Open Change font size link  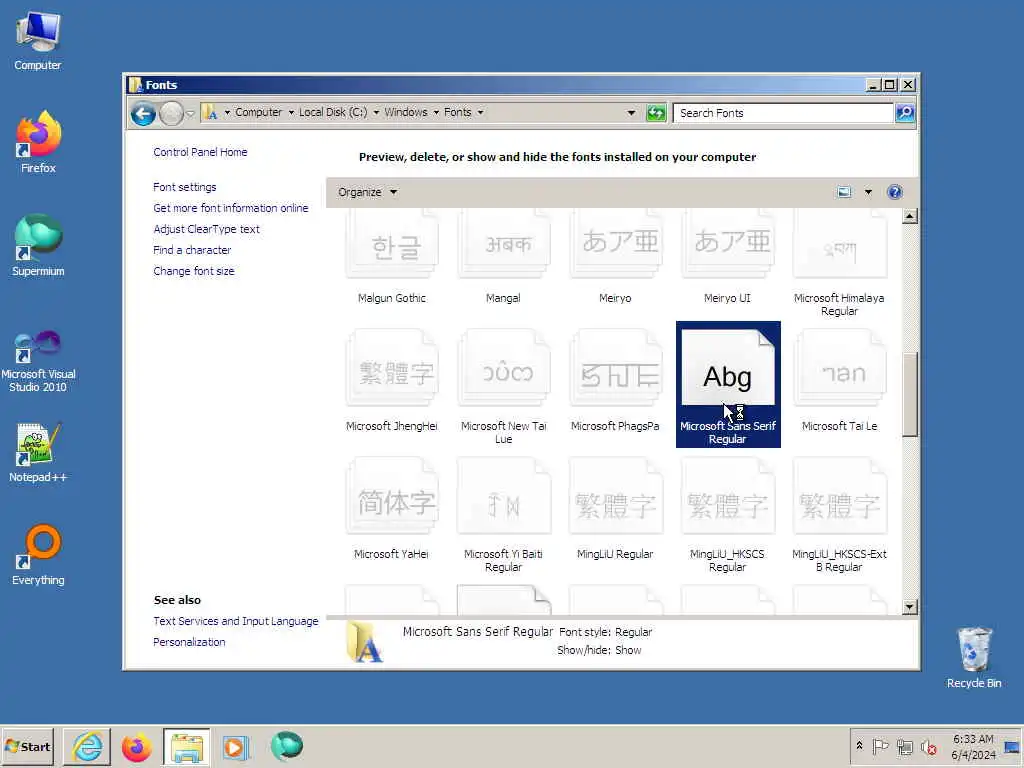pyautogui.click(x=193, y=270)
